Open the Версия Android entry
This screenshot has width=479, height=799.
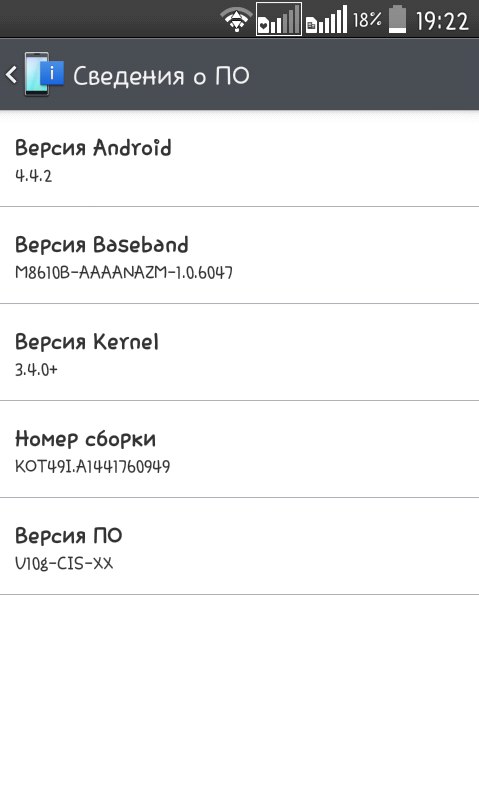coord(240,158)
